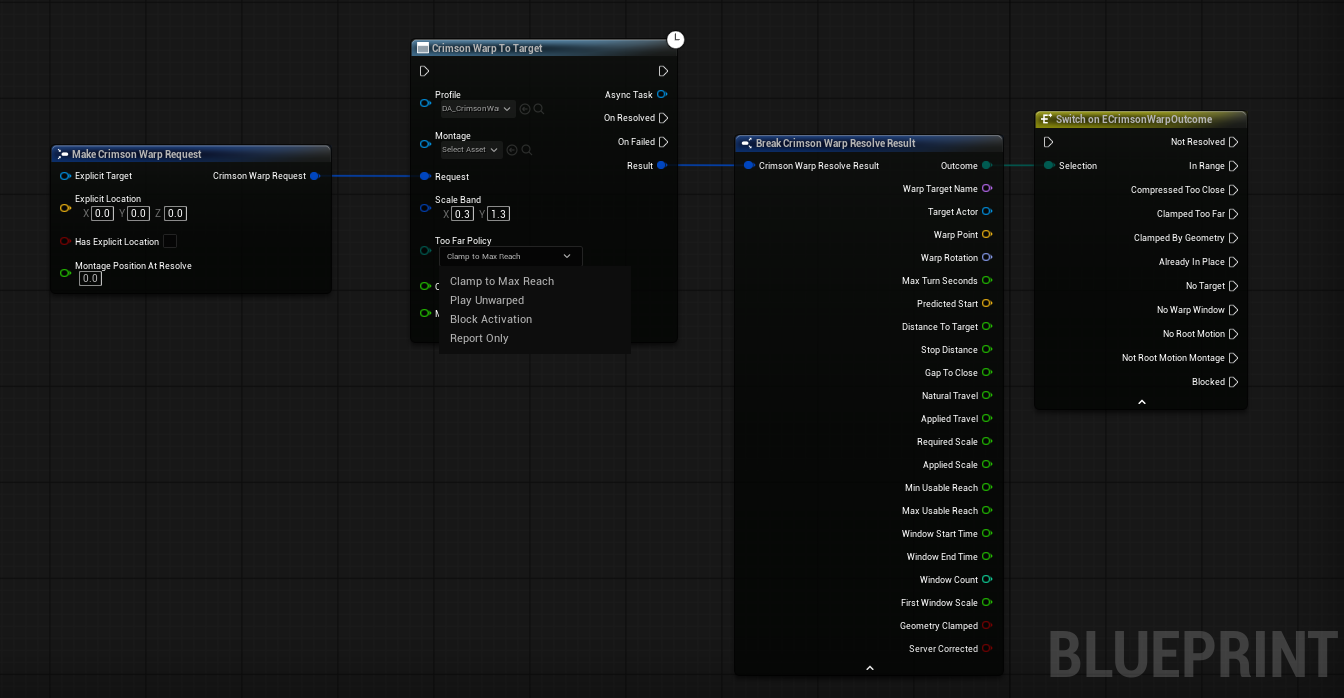This screenshot has width=1344, height=698.
Task: Collapse the Switch on ECrimsonWarpOutcome node pins
Action: pyautogui.click(x=1141, y=402)
